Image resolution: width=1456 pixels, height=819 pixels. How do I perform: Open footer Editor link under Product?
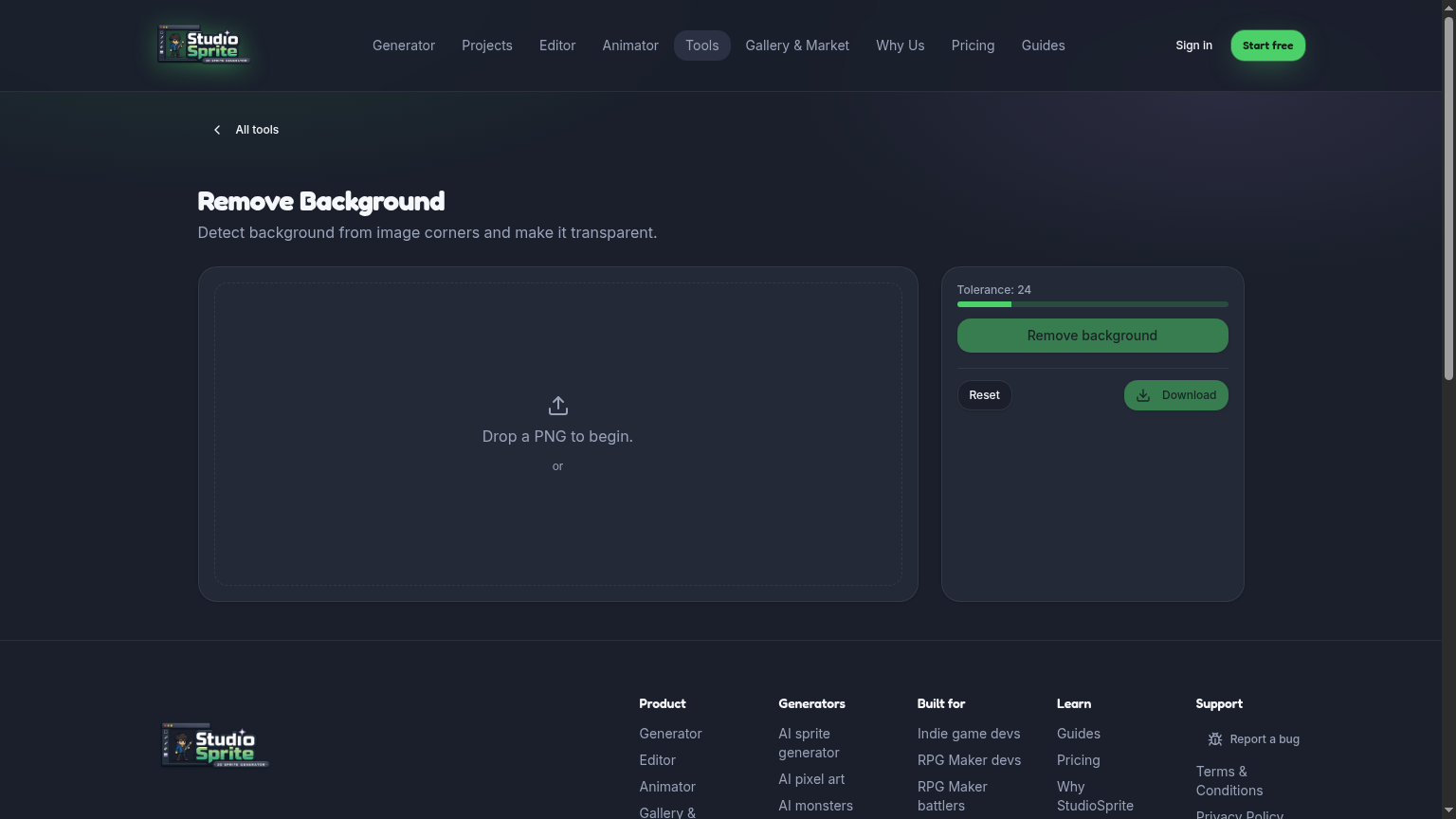pos(657,760)
